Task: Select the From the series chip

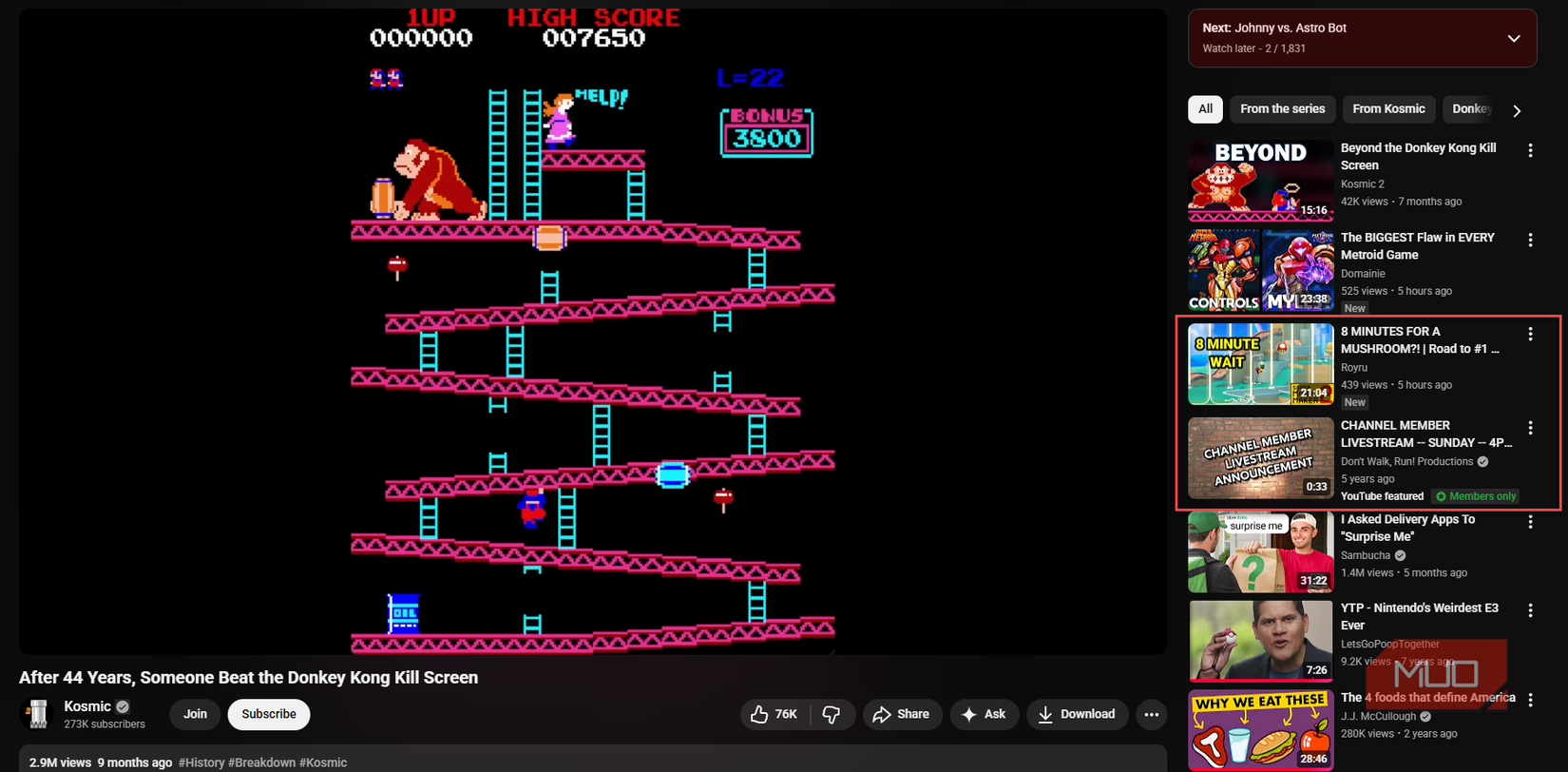Action: tap(1283, 109)
